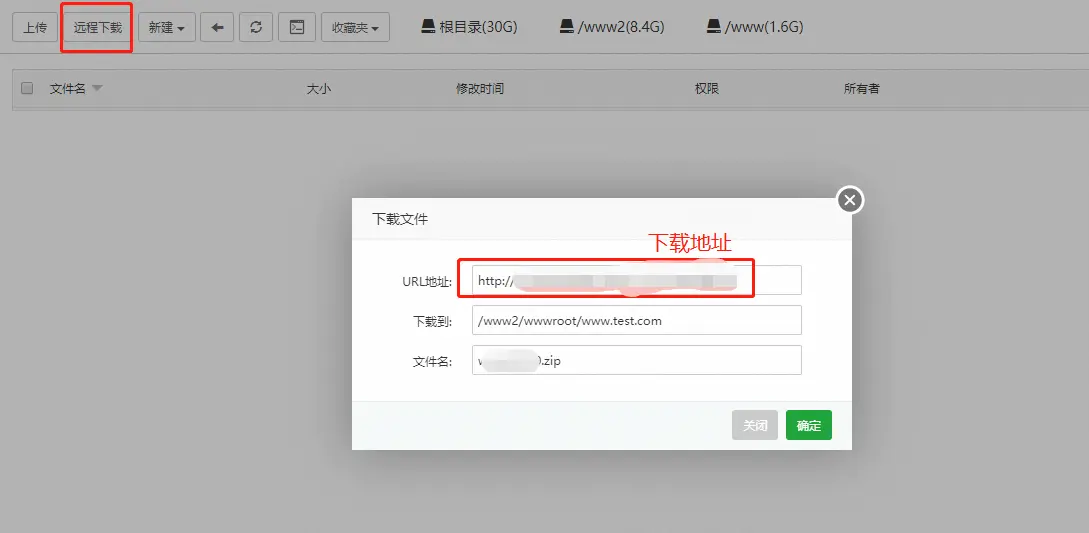Click the 修改时间 column header
Image resolution: width=1089 pixels, height=533 pixels.
(480, 88)
